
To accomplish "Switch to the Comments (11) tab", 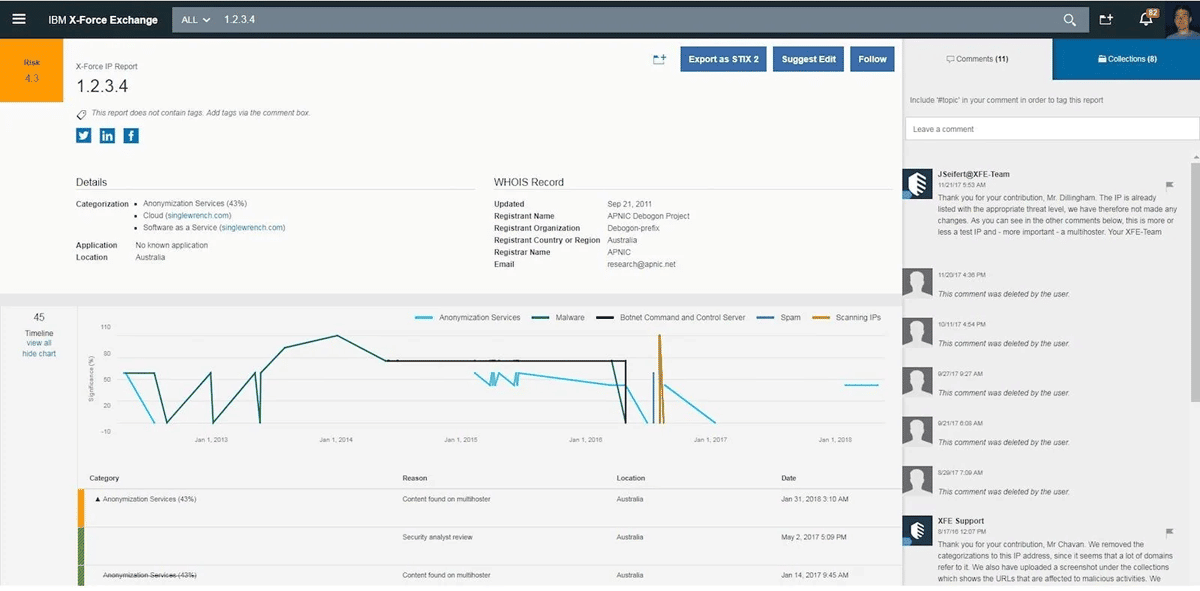I will [x=977, y=59].
